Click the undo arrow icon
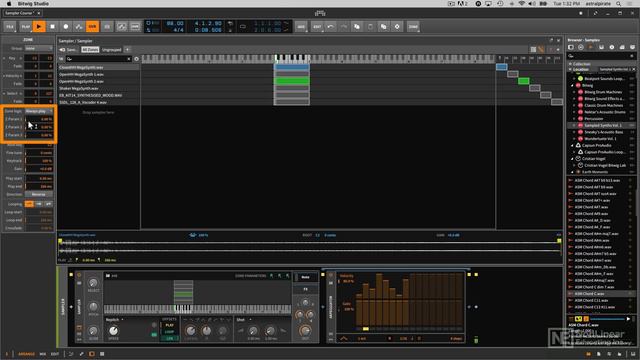The image size is (640, 360). tap(330, 27)
